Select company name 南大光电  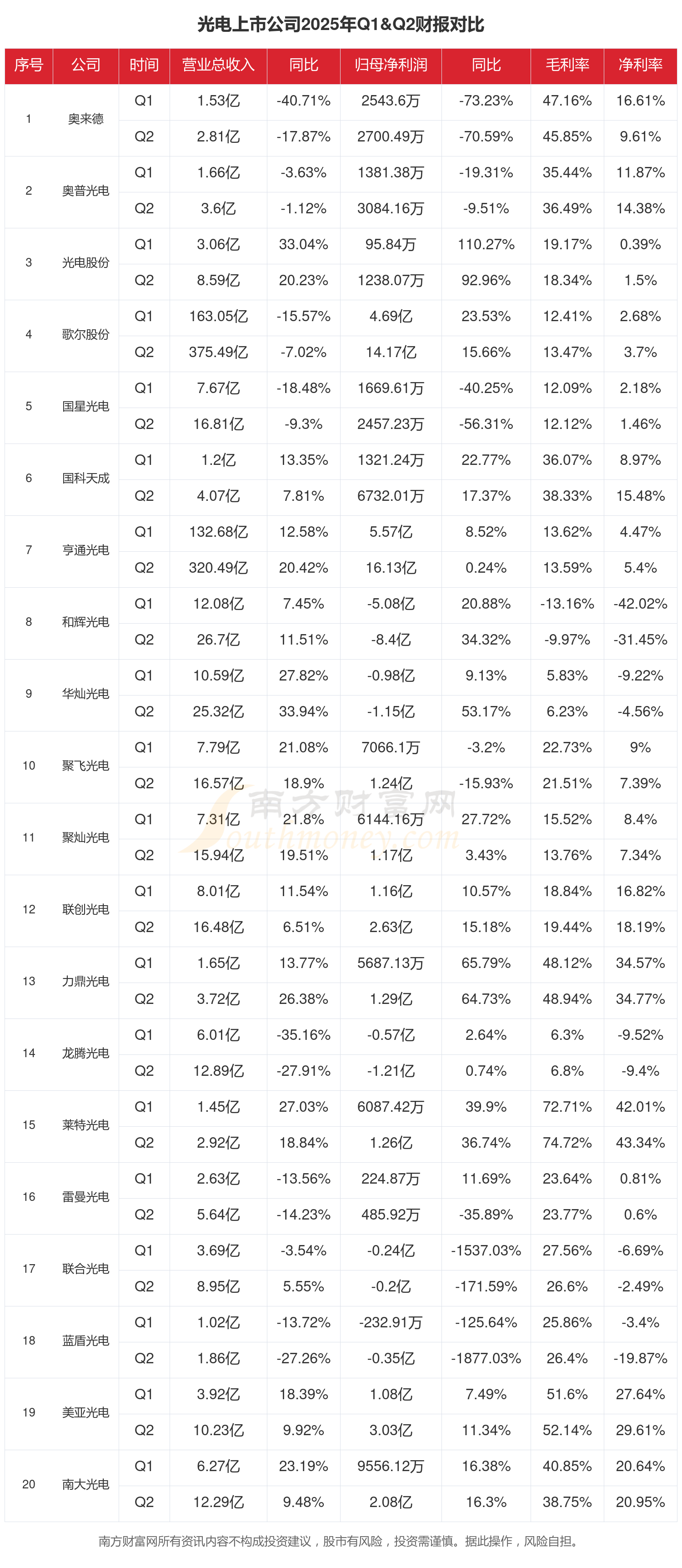tap(85, 1485)
